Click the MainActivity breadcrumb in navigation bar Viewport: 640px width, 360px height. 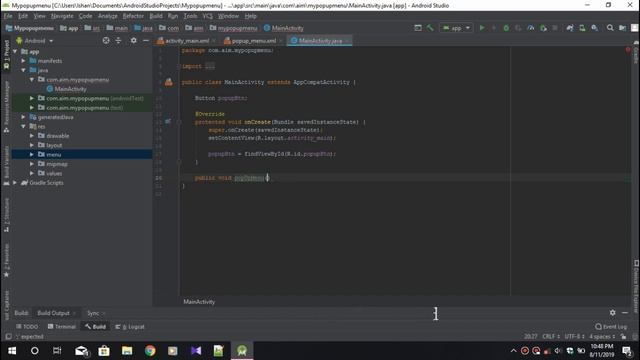coord(284,28)
